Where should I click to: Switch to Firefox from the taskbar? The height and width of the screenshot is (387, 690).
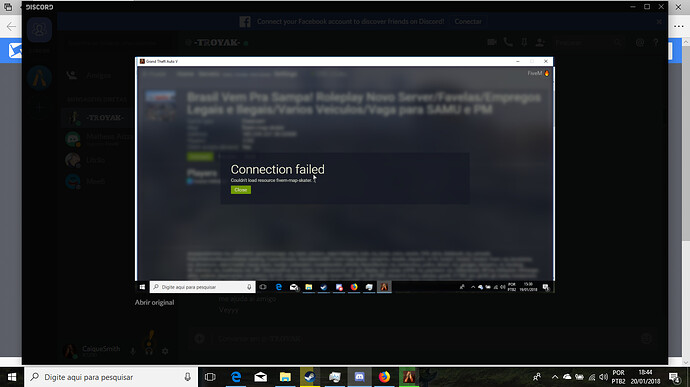(x=384, y=377)
